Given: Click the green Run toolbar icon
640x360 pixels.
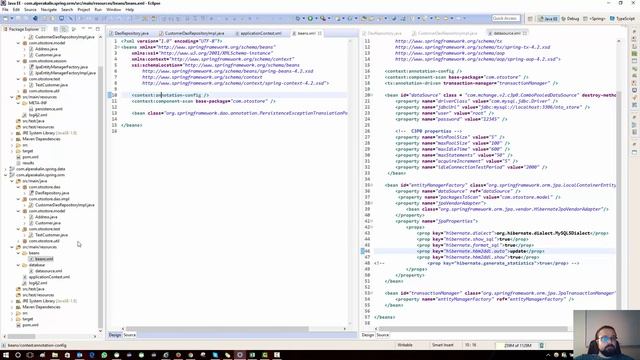Looking at the screenshot, I should click(310, 18).
